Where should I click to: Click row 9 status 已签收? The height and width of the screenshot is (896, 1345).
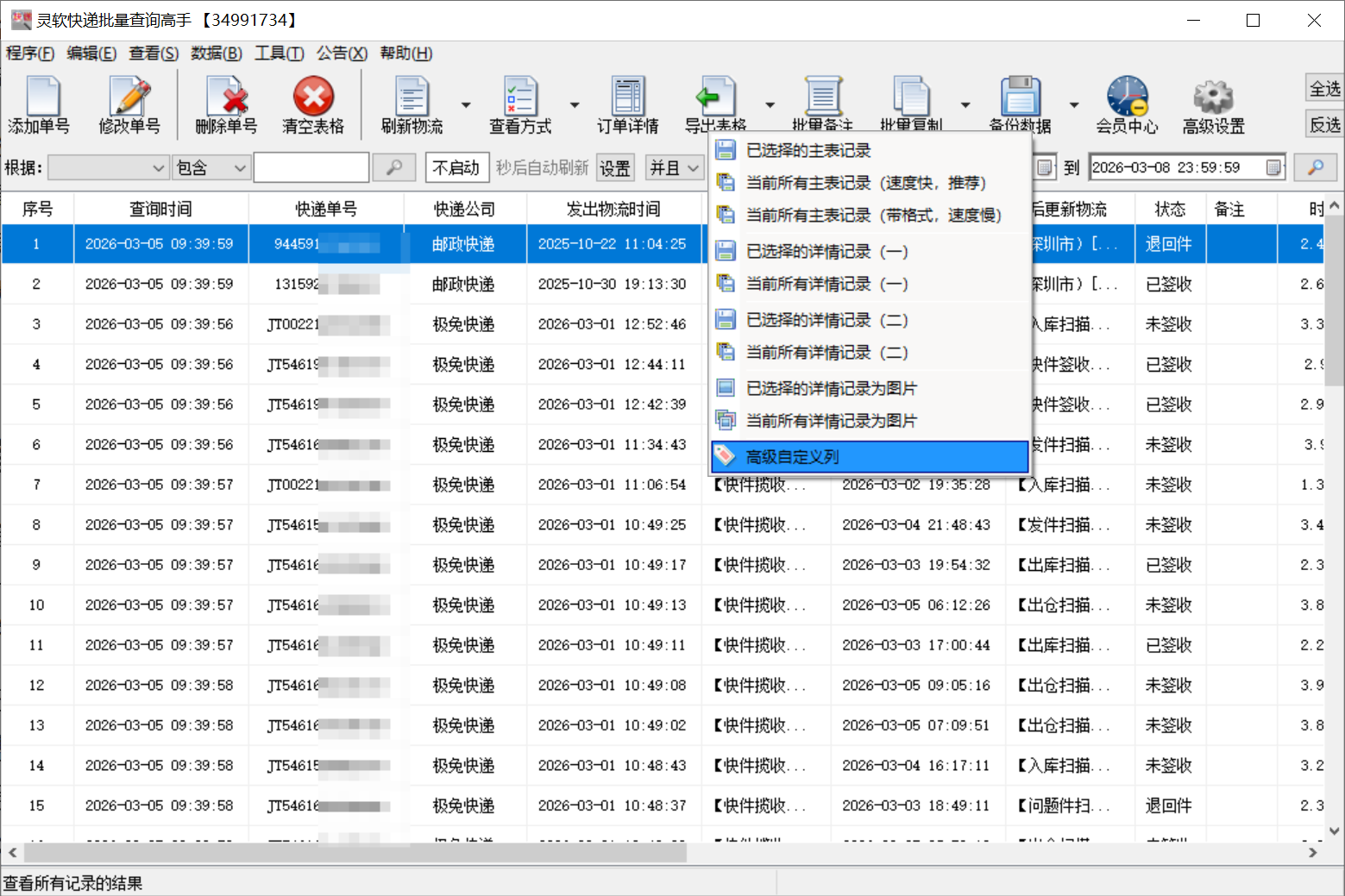click(1170, 565)
